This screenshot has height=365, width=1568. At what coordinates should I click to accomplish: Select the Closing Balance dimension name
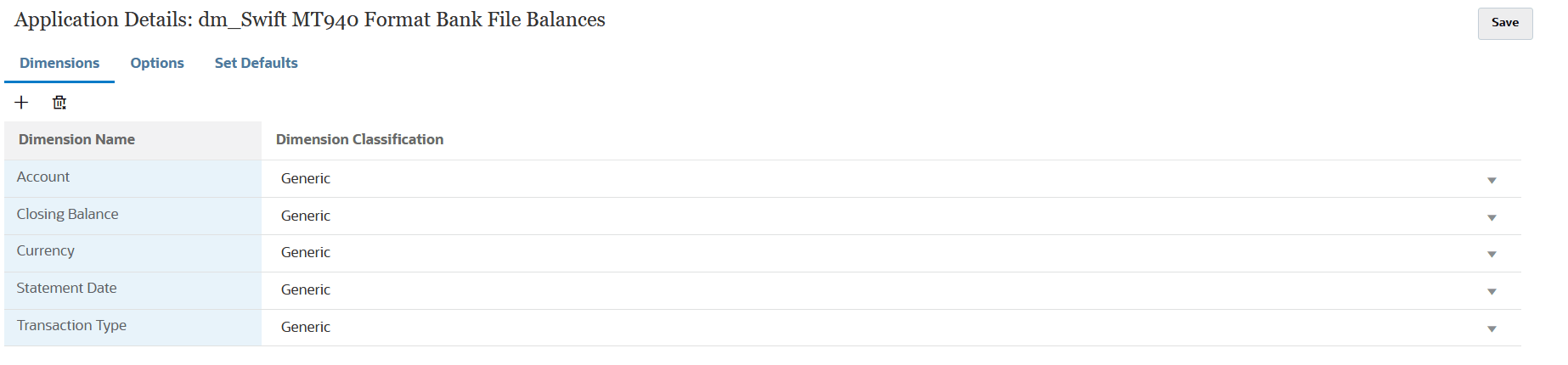tap(68, 215)
